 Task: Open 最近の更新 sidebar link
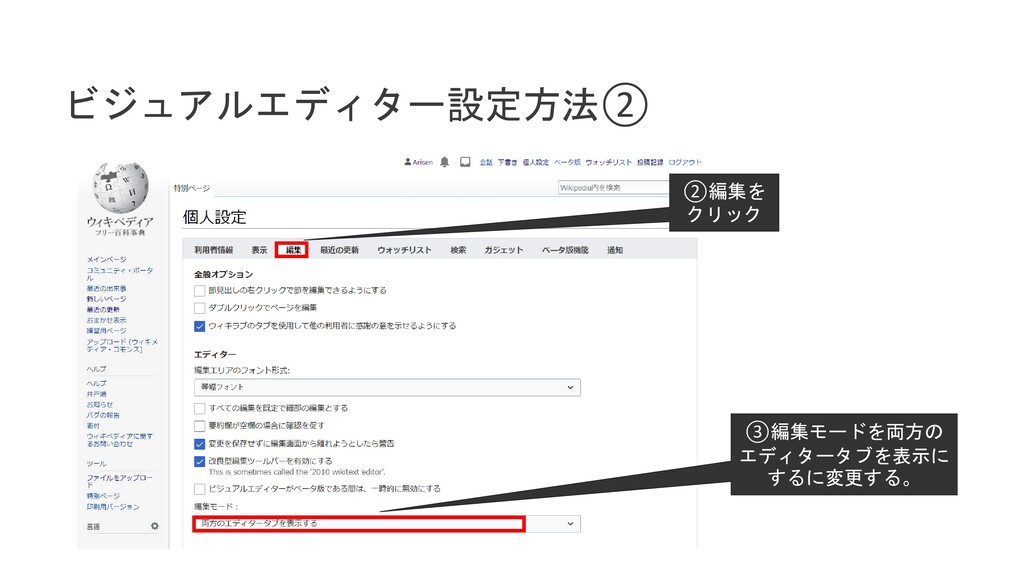pyautogui.click(x=103, y=310)
